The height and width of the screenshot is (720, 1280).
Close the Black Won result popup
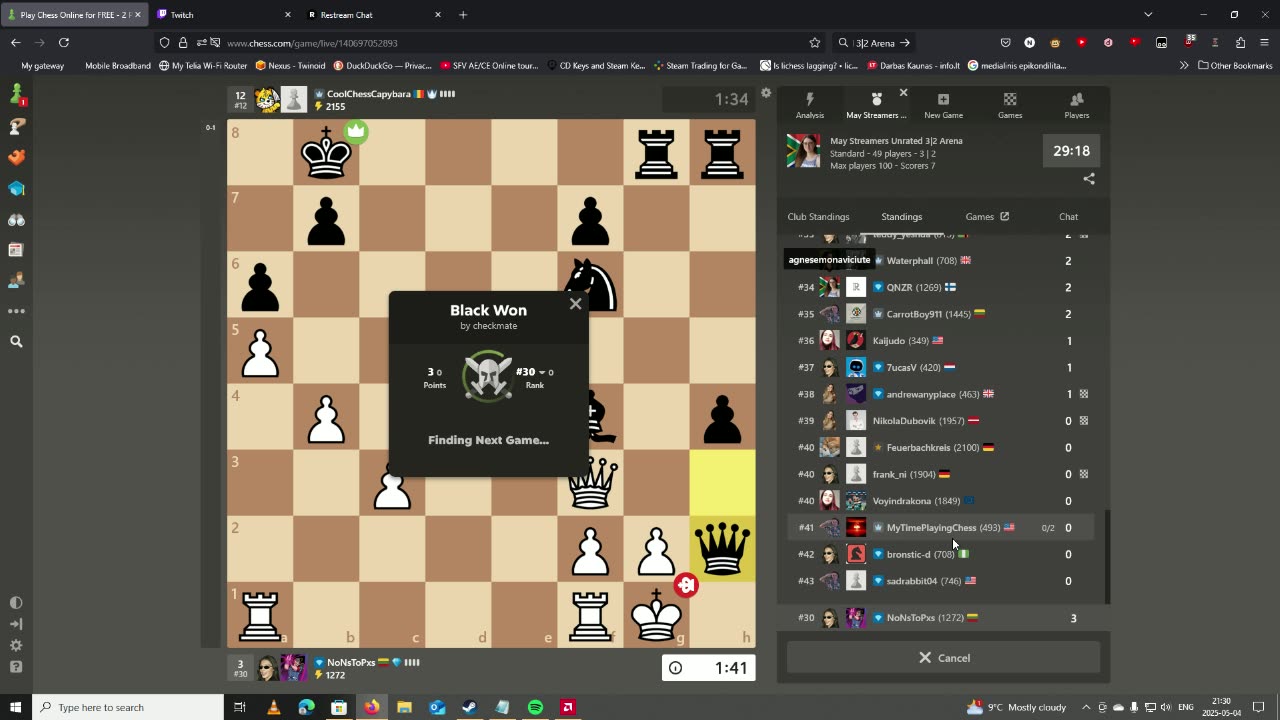[x=575, y=304]
